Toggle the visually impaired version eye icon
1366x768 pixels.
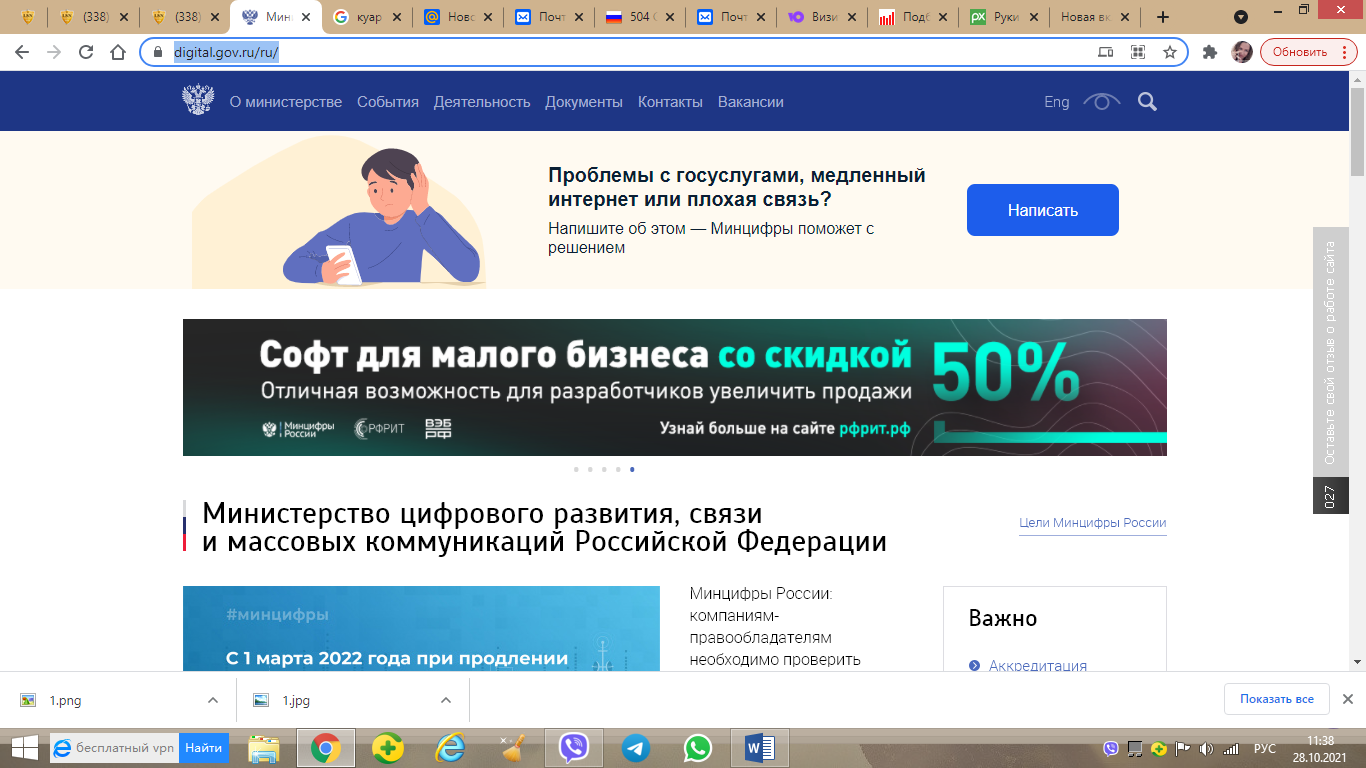[x=1102, y=101]
